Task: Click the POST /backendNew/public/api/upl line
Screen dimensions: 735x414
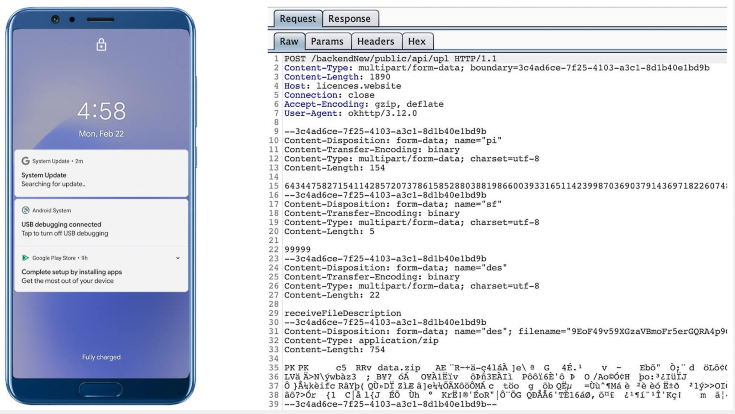Action: [390, 59]
